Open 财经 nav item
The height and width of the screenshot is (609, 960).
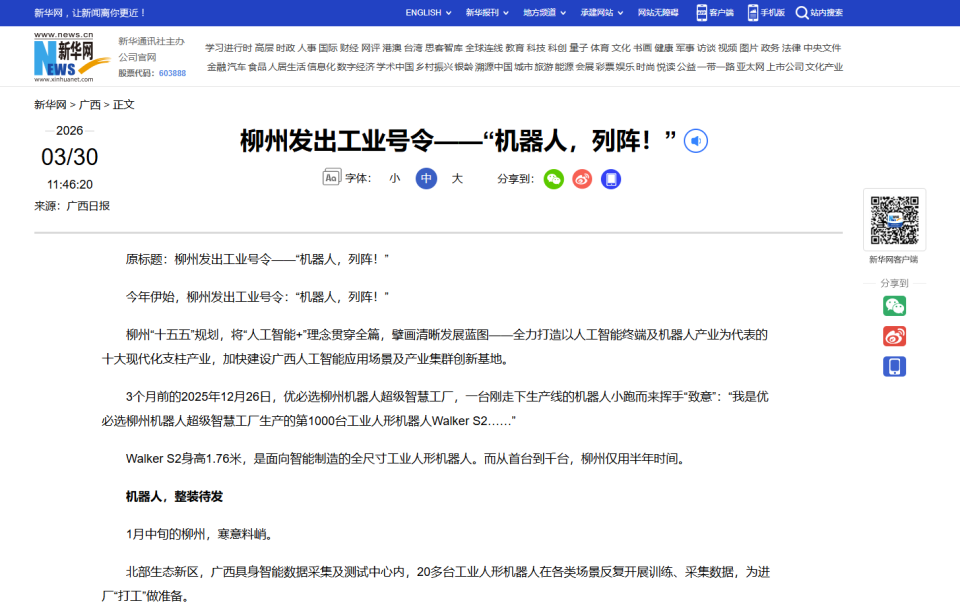349,48
